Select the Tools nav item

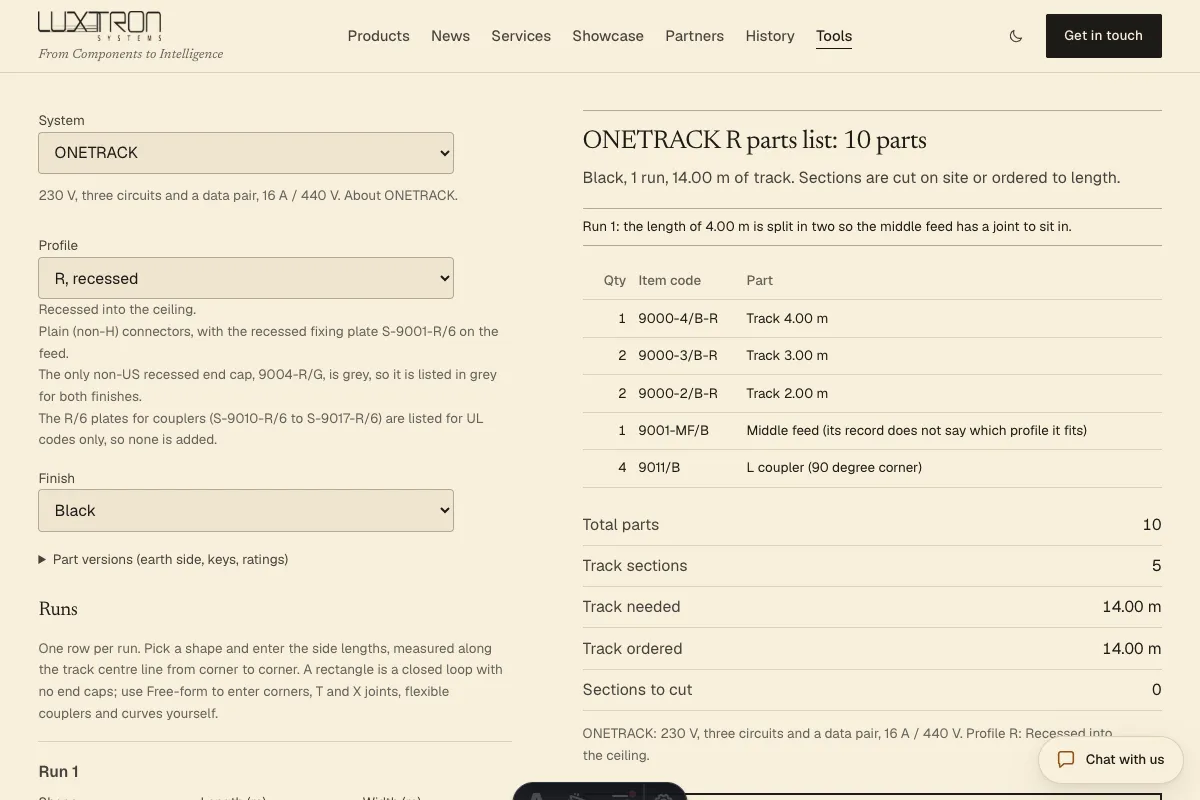coord(834,36)
